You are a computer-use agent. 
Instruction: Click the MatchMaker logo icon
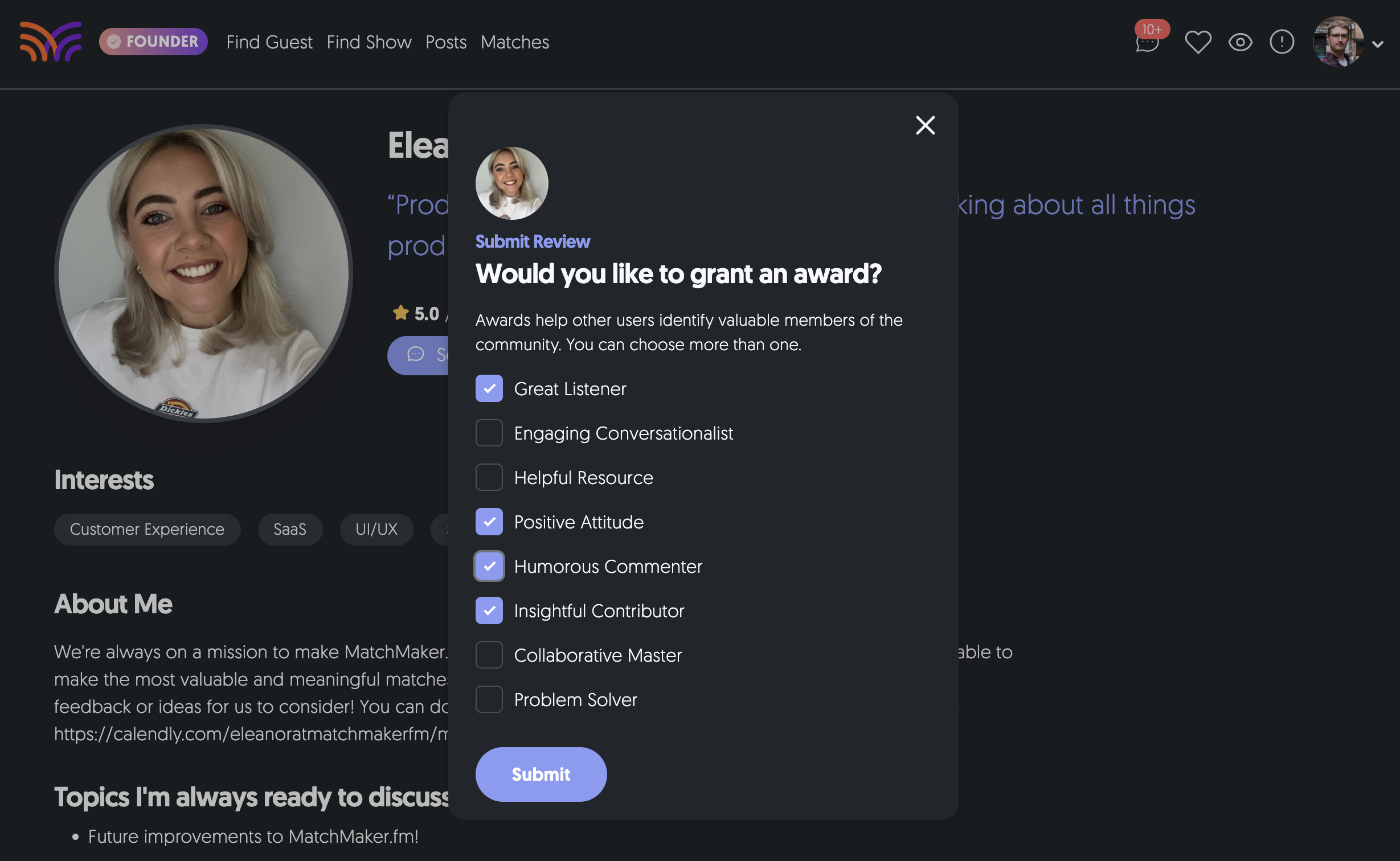coord(51,42)
